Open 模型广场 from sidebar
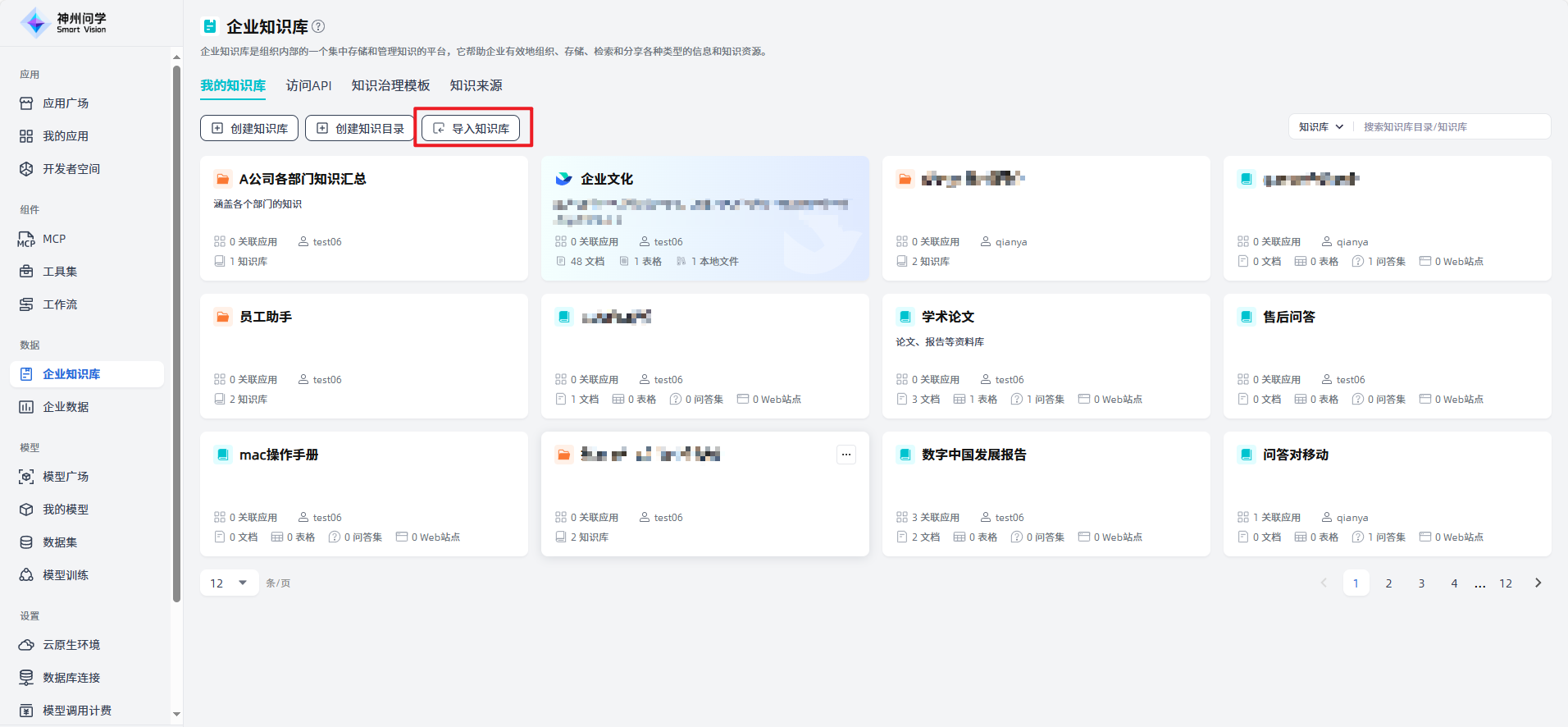The width and height of the screenshot is (1568, 727). click(x=66, y=477)
